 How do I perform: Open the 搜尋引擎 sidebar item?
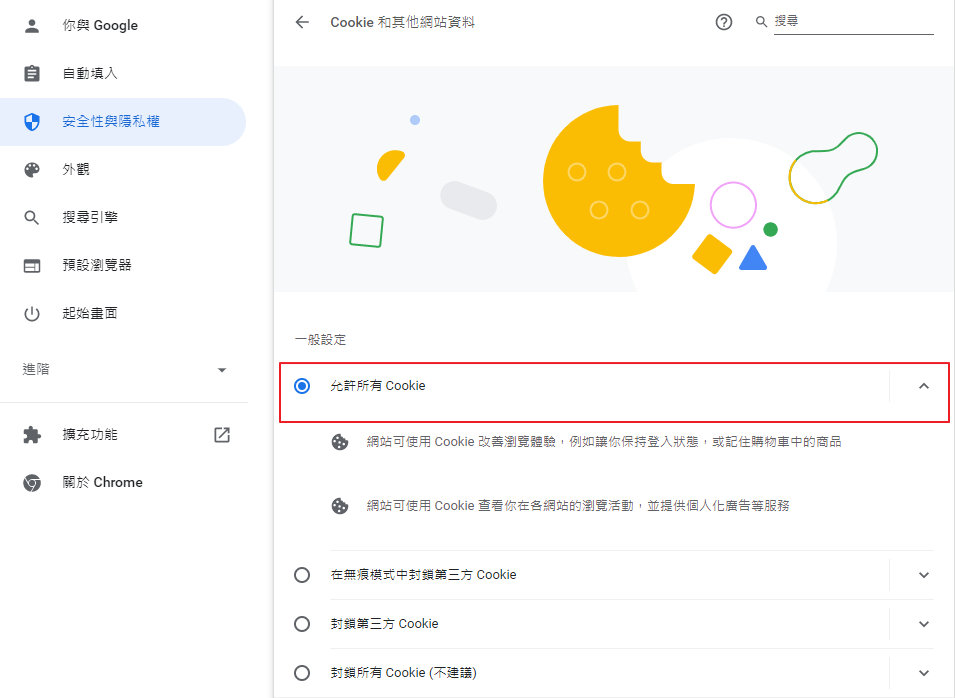[x=123, y=217]
